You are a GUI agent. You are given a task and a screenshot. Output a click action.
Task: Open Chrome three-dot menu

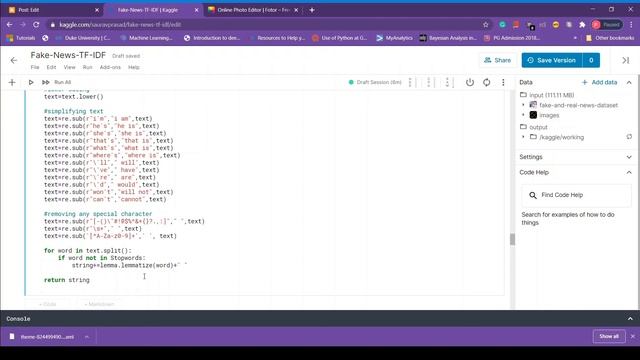pos(631,24)
